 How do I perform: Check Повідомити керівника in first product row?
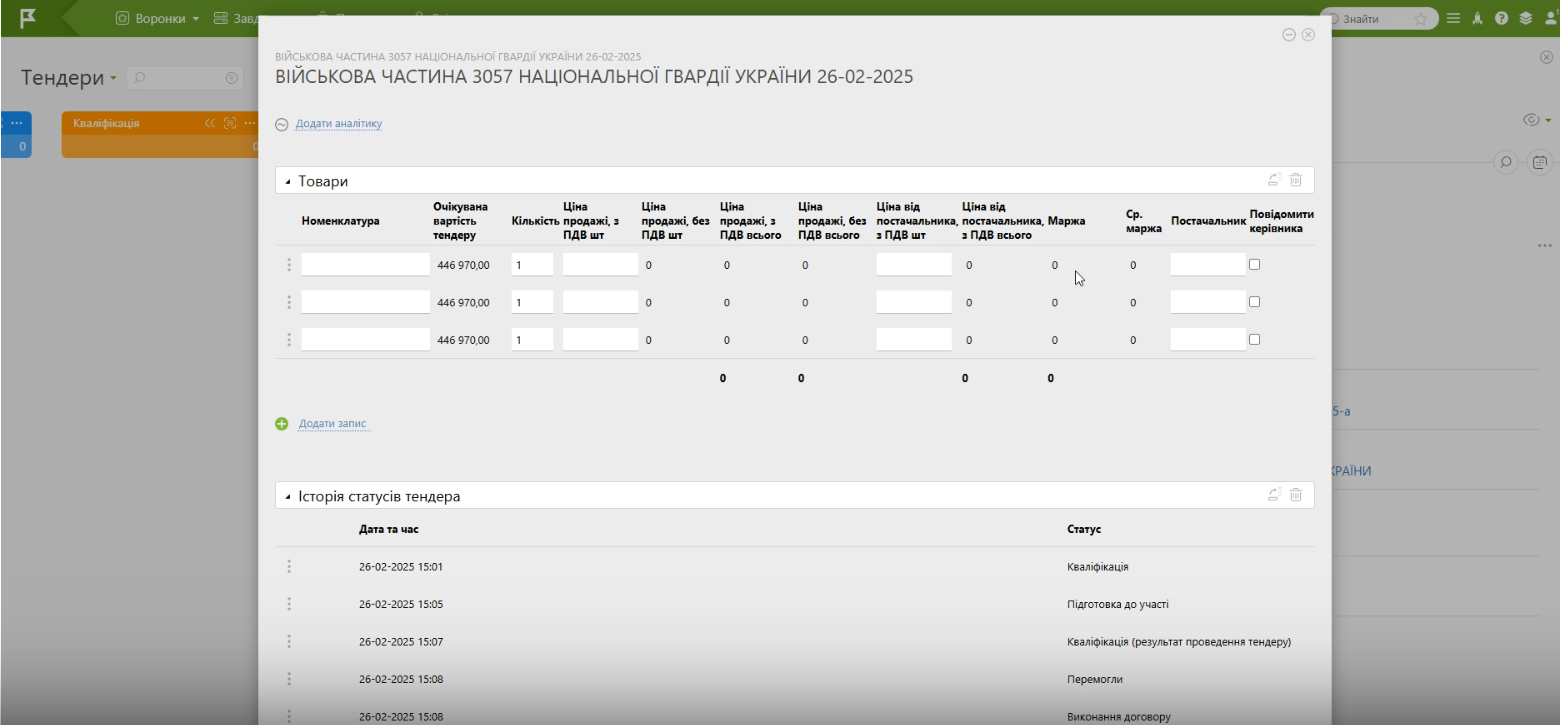1254,265
